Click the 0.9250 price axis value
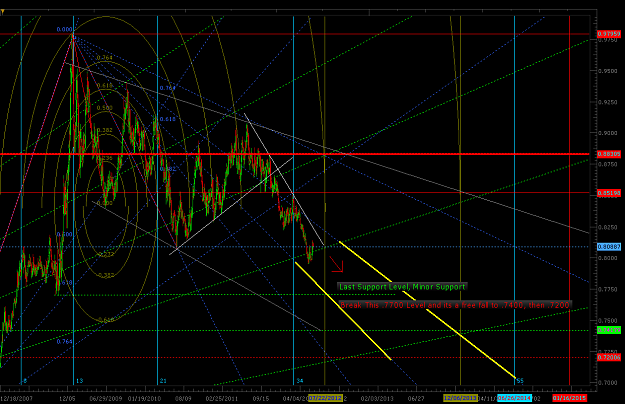The image size is (625, 404). point(608,102)
